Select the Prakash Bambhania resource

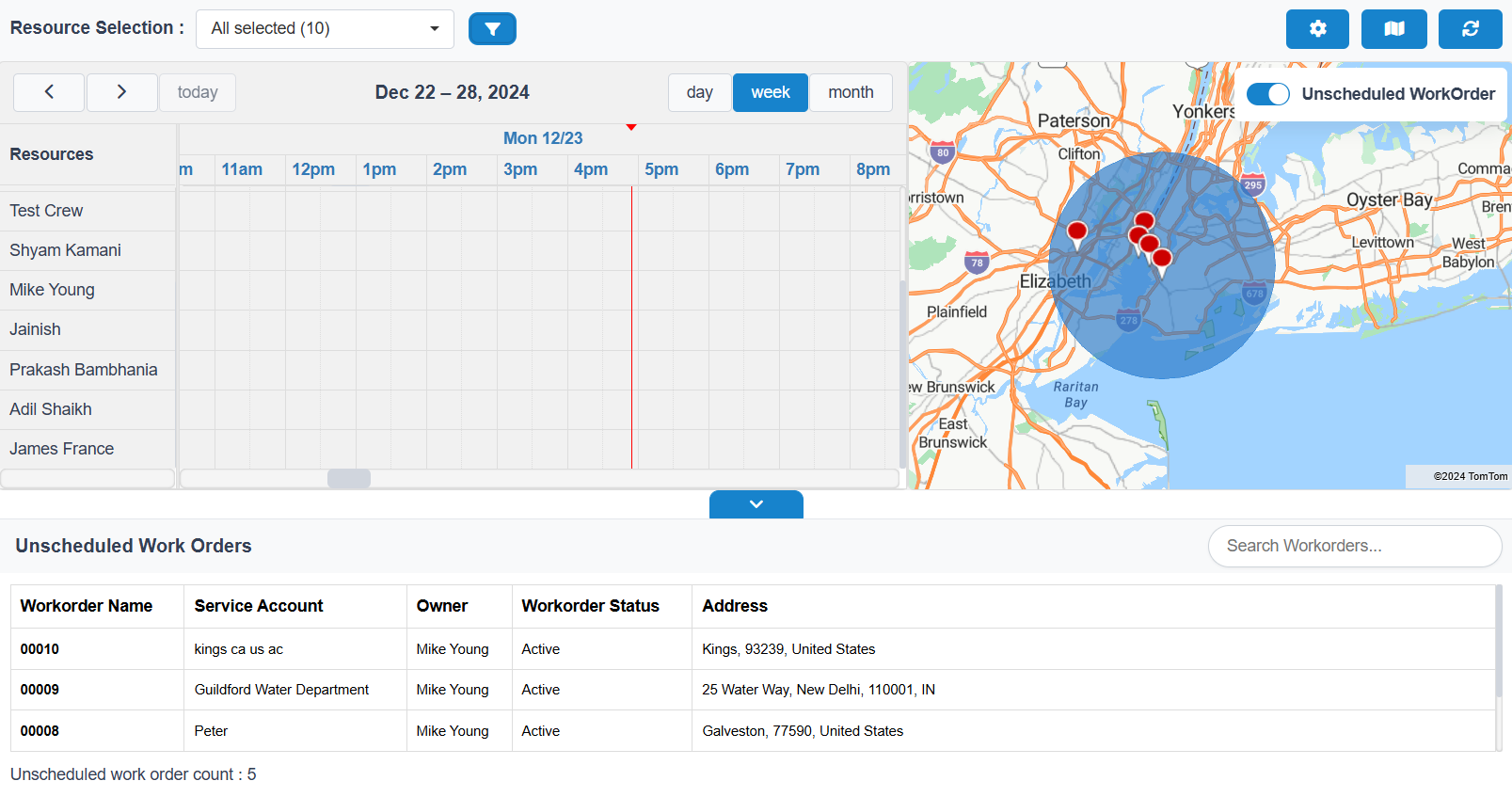coord(88,370)
